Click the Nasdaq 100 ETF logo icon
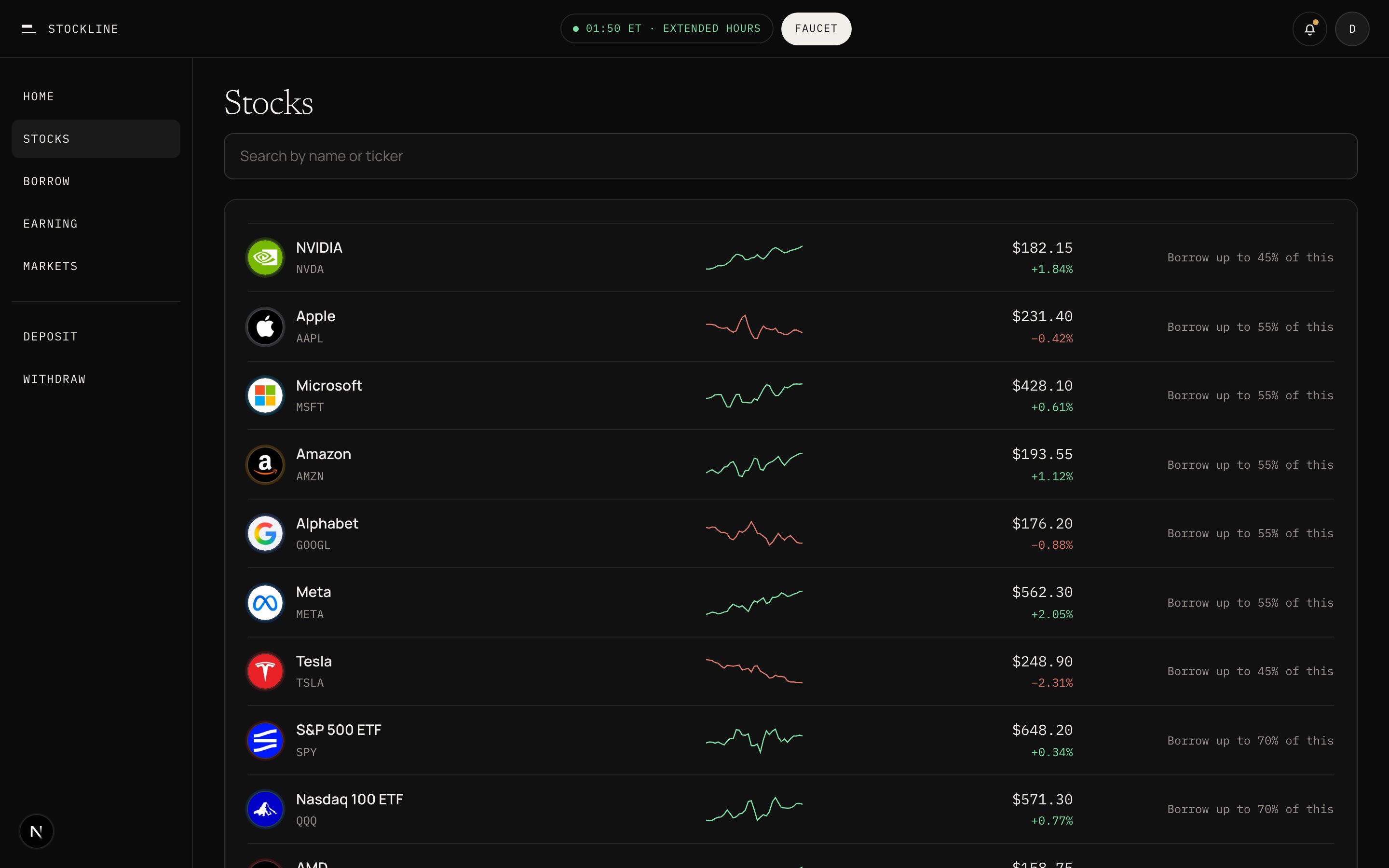Viewport: 1389px width, 868px height. [x=265, y=809]
